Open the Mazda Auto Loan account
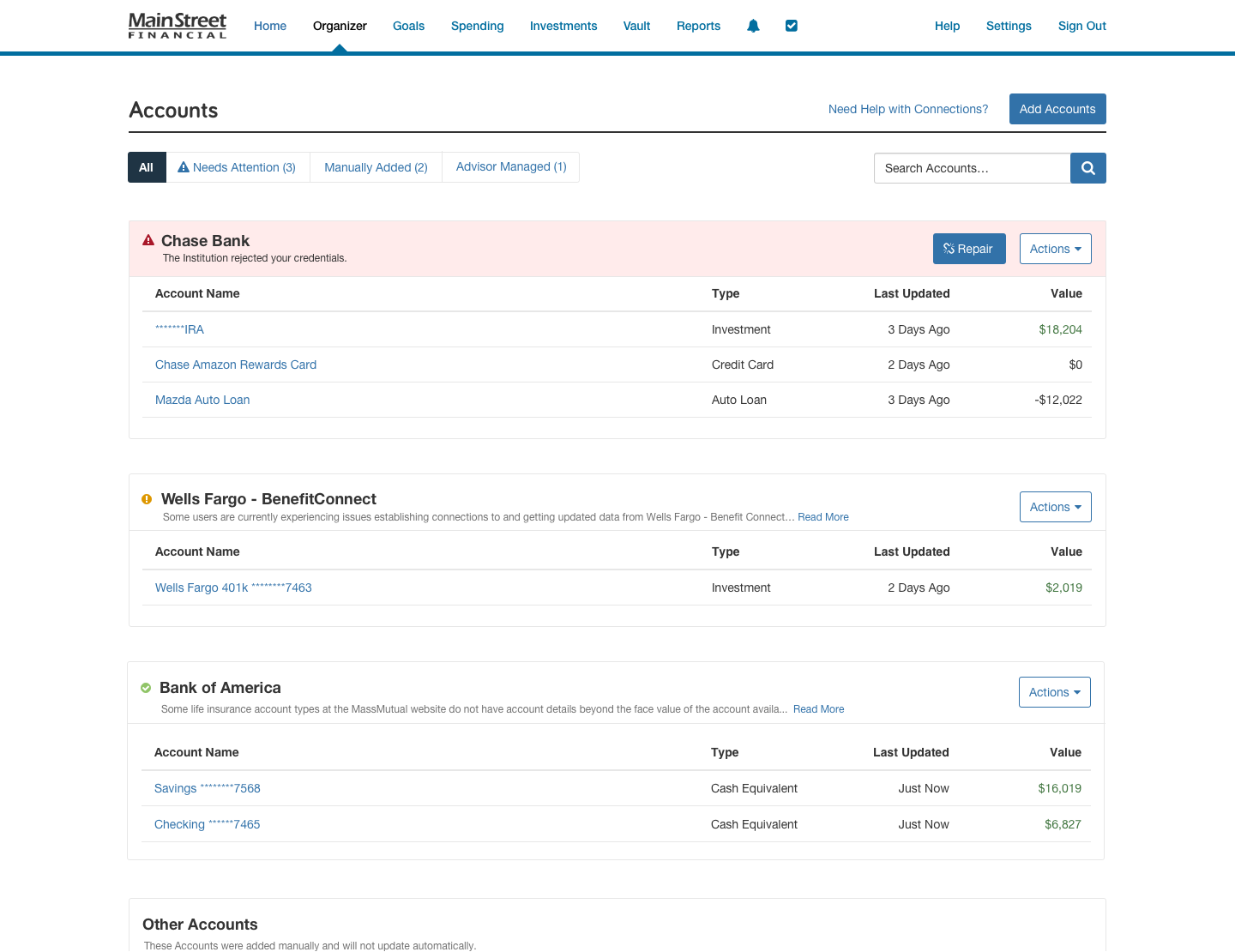Screen dimensions: 1235x952 coord(202,400)
